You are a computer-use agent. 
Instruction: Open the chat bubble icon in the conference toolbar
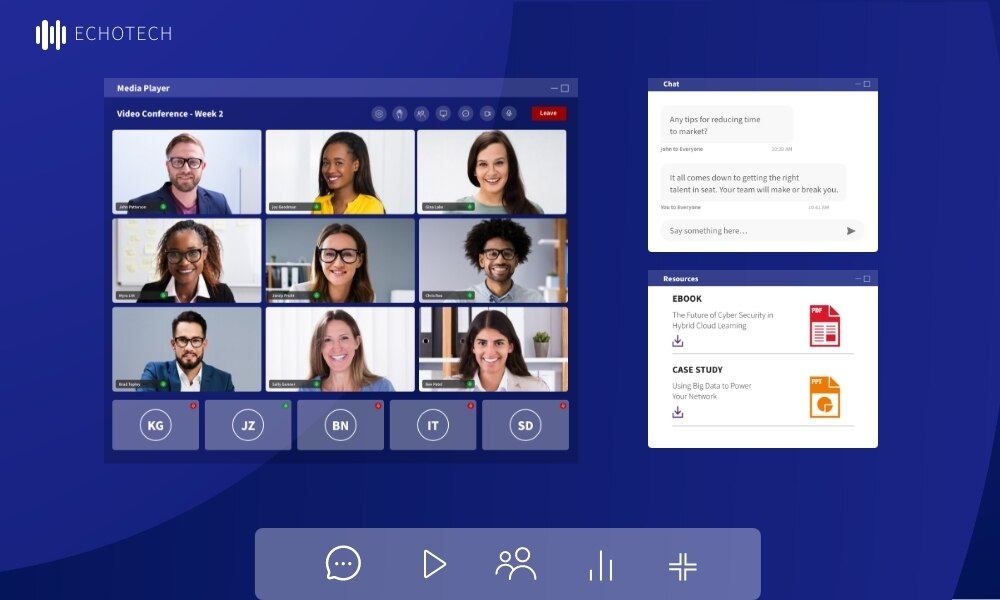(x=466, y=113)
